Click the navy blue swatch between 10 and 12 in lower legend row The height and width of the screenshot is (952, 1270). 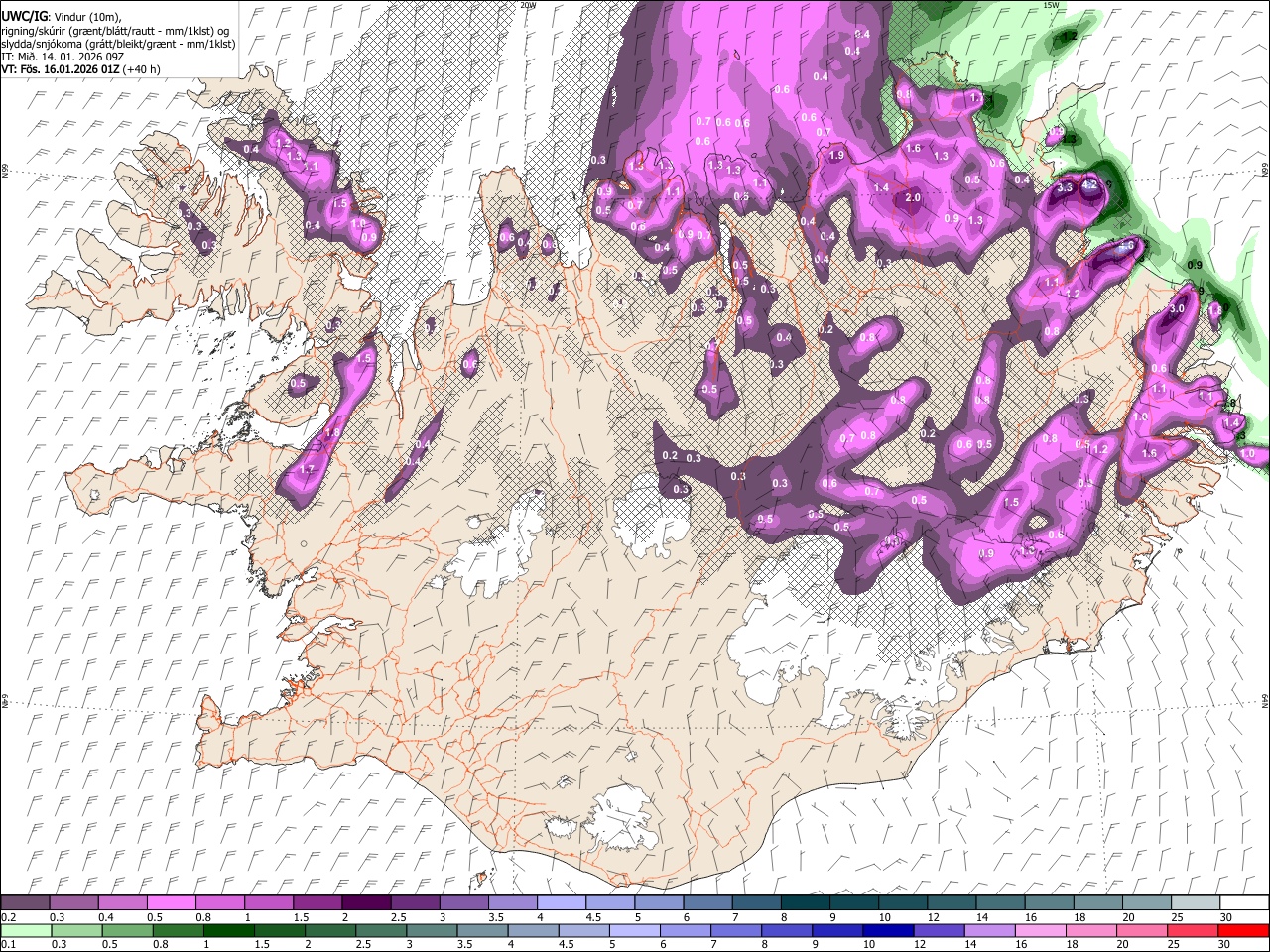tap(888, 930)
